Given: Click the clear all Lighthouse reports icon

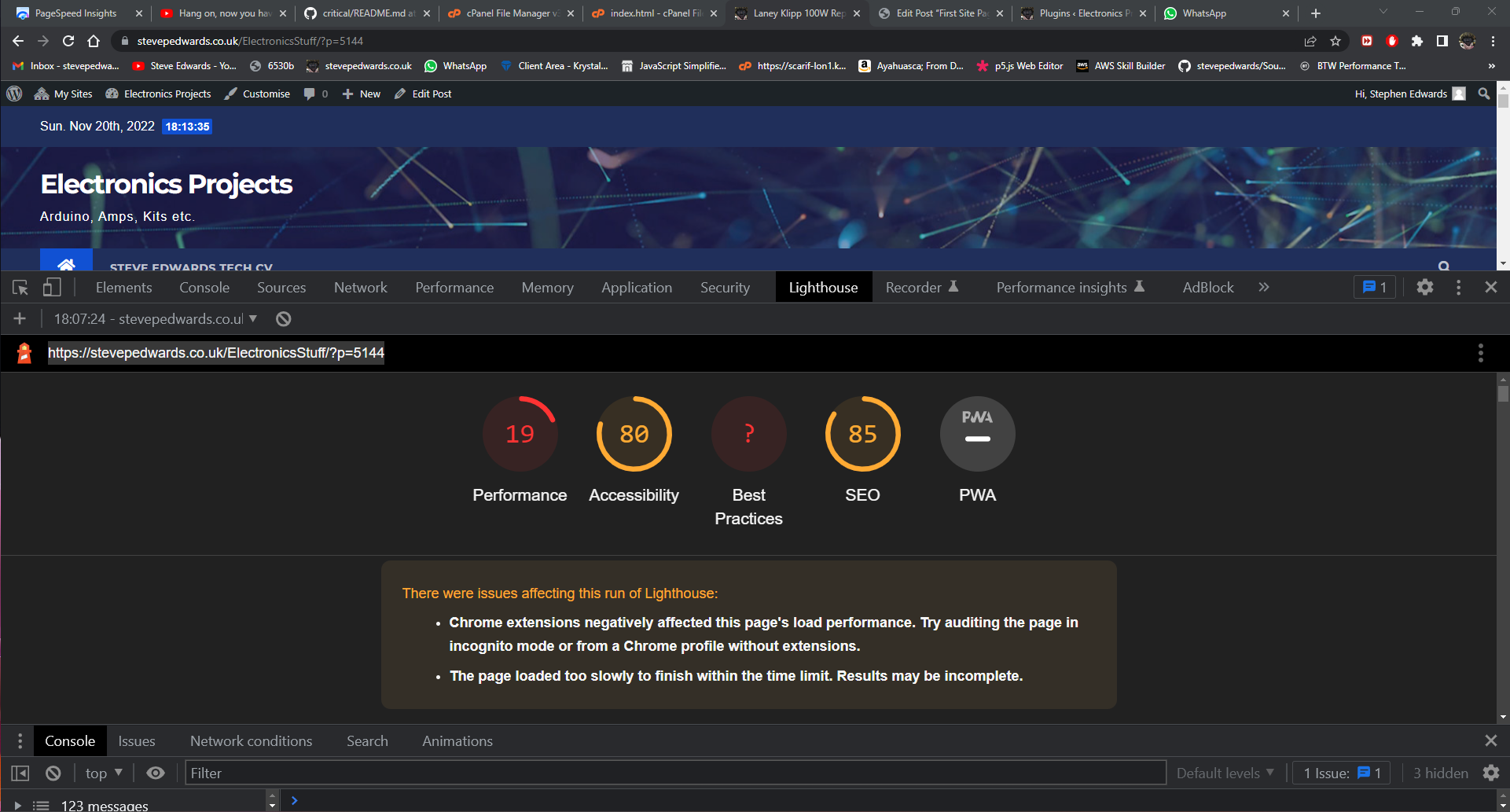Looking at the screenshot, I should [x=284, y=319].
